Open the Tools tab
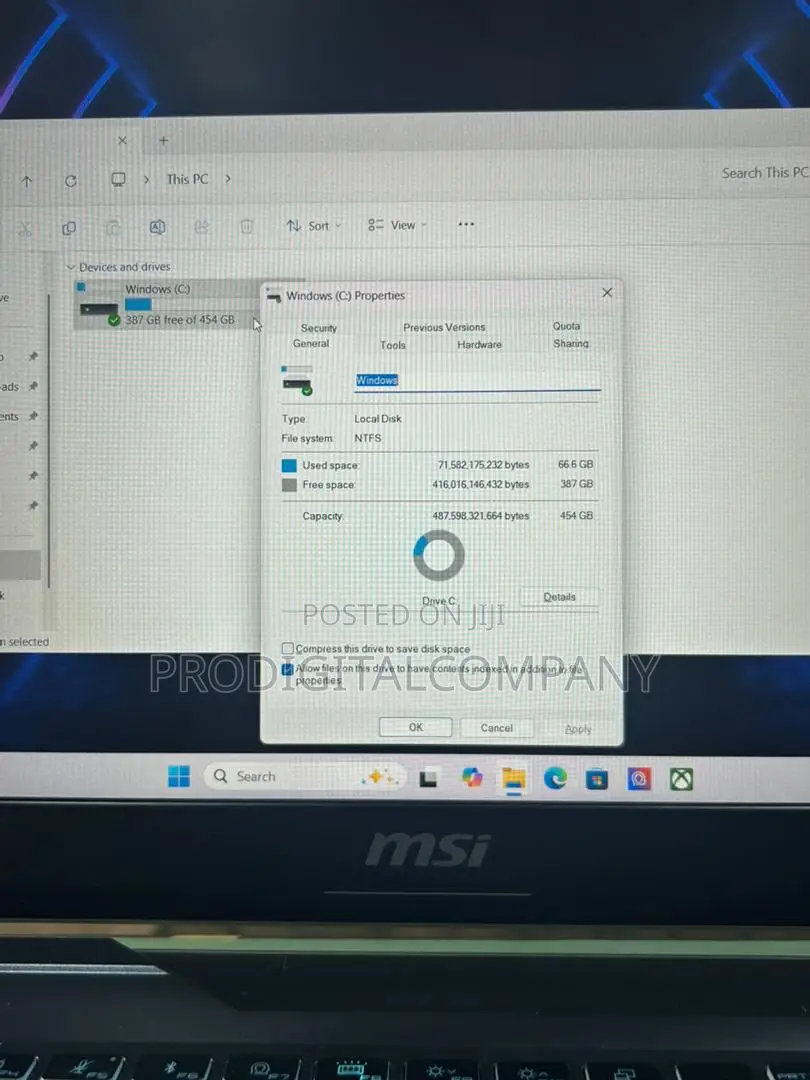 point(393,345)
